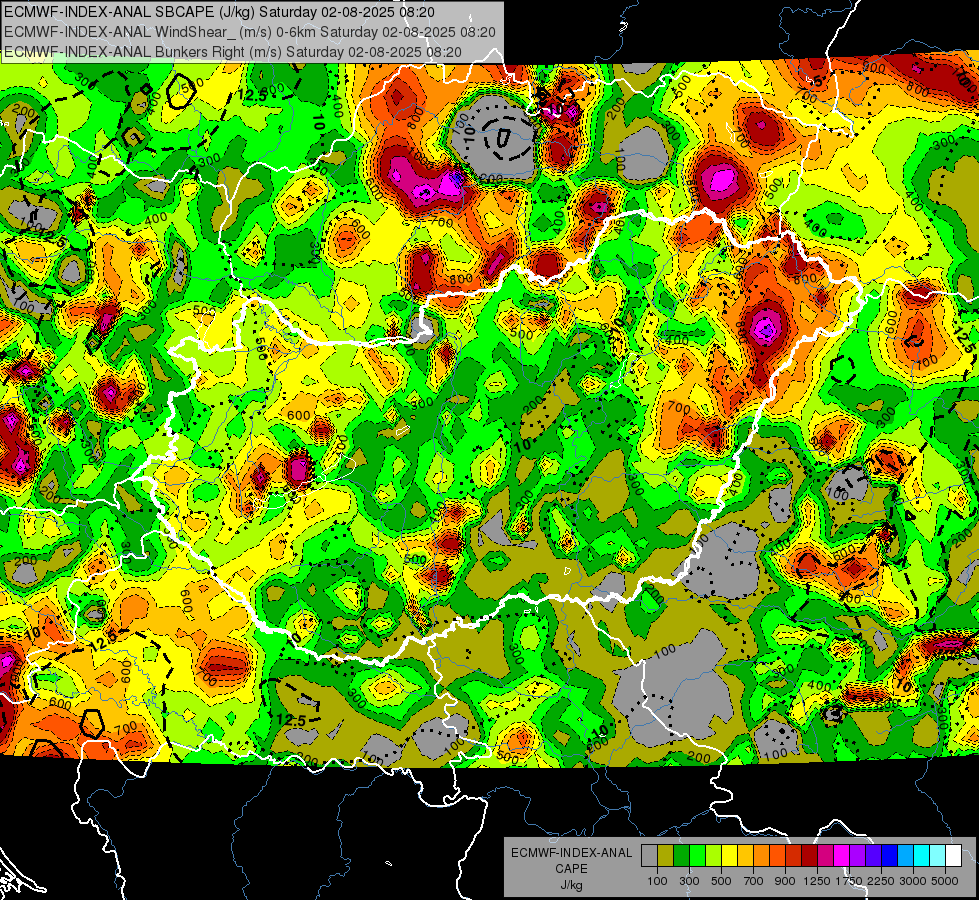Viewport: 979px width, 900px height.
Task: Click ECMWF-INDEX-ANAL text in the color legend
Action: coord(572,853)
